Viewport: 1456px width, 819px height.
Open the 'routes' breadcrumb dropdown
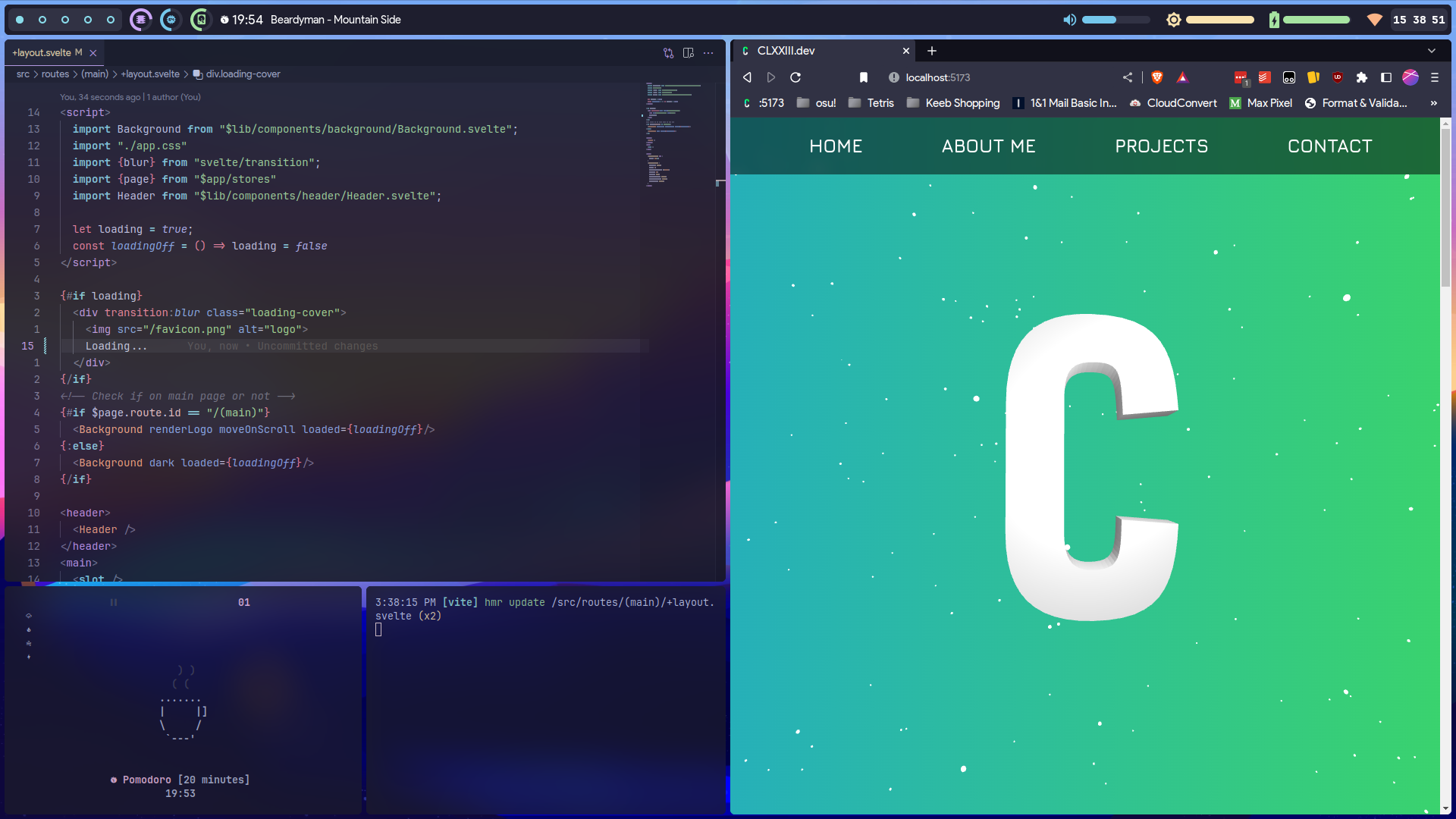point(55,74)
